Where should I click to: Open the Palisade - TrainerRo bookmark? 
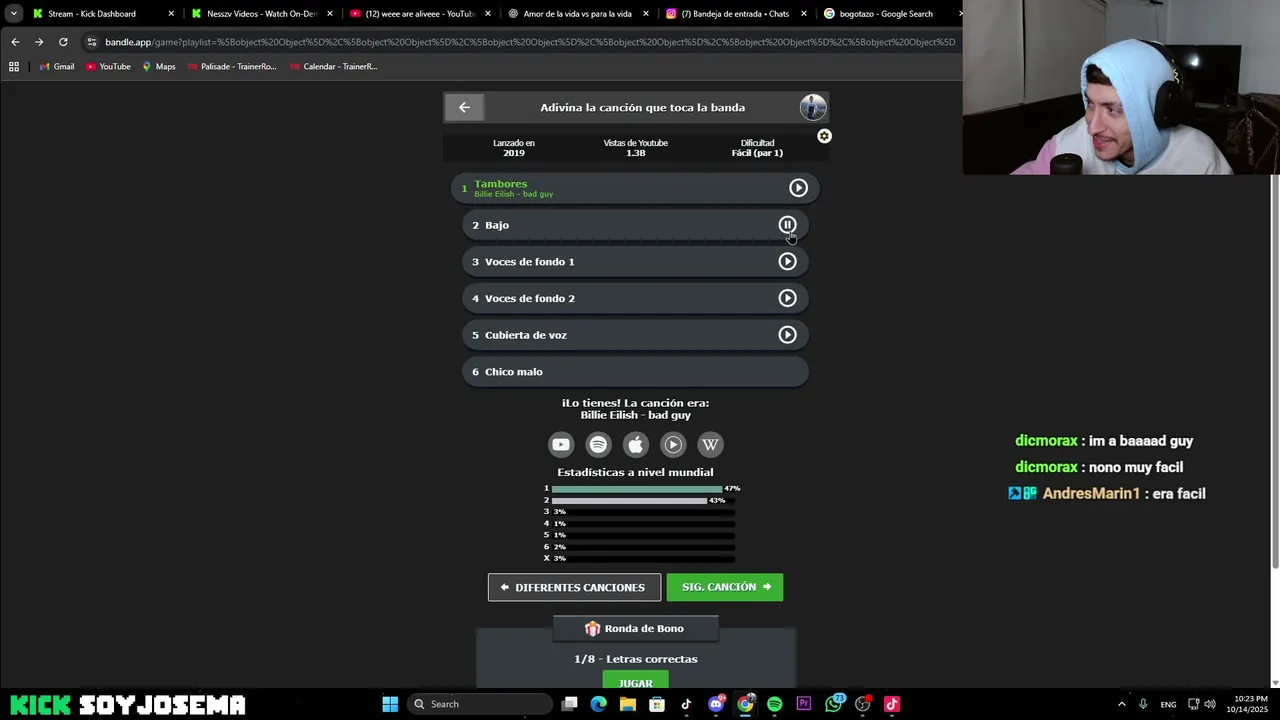click(x=232, y=67)
